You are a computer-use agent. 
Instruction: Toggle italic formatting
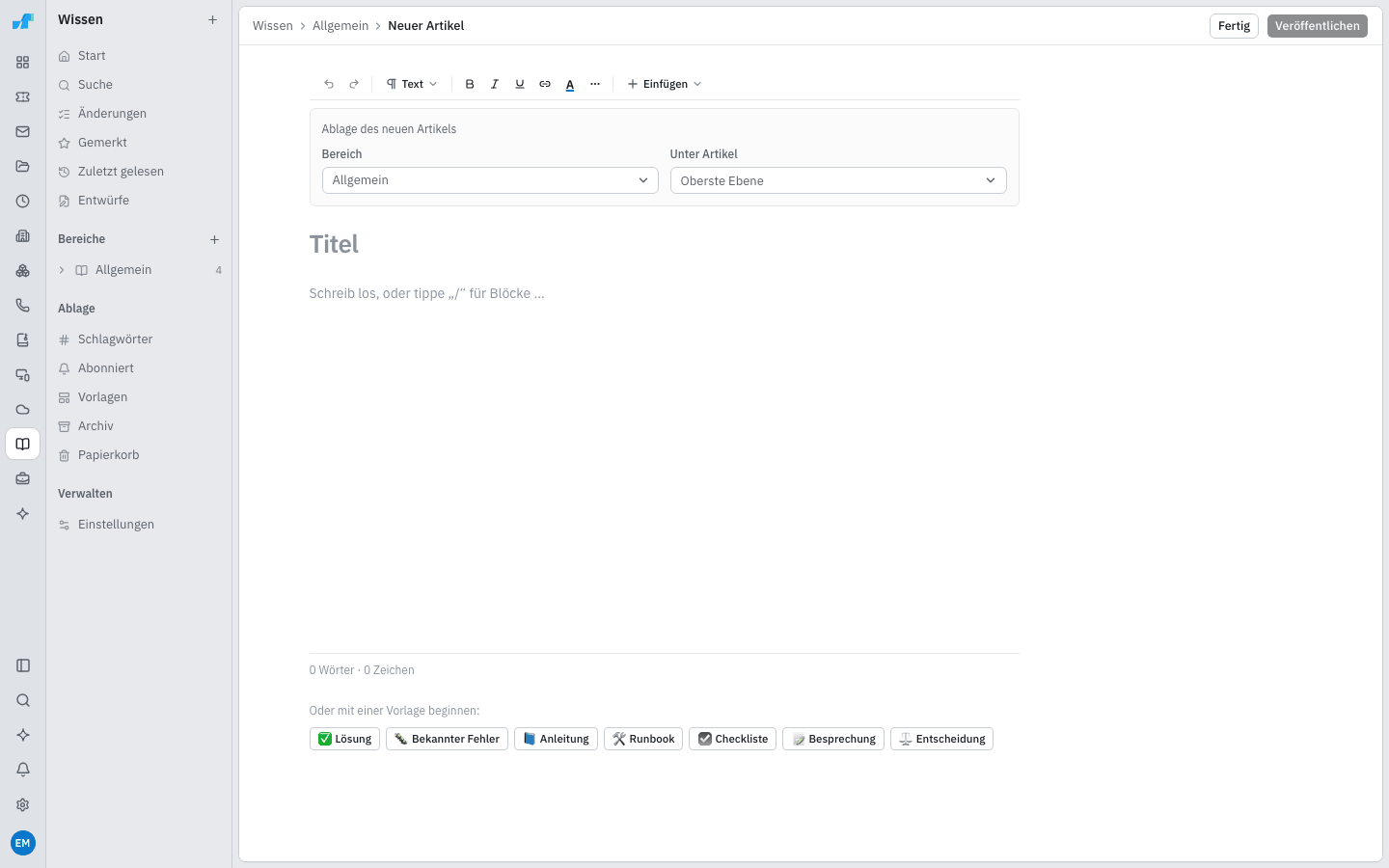click(495, 84)
